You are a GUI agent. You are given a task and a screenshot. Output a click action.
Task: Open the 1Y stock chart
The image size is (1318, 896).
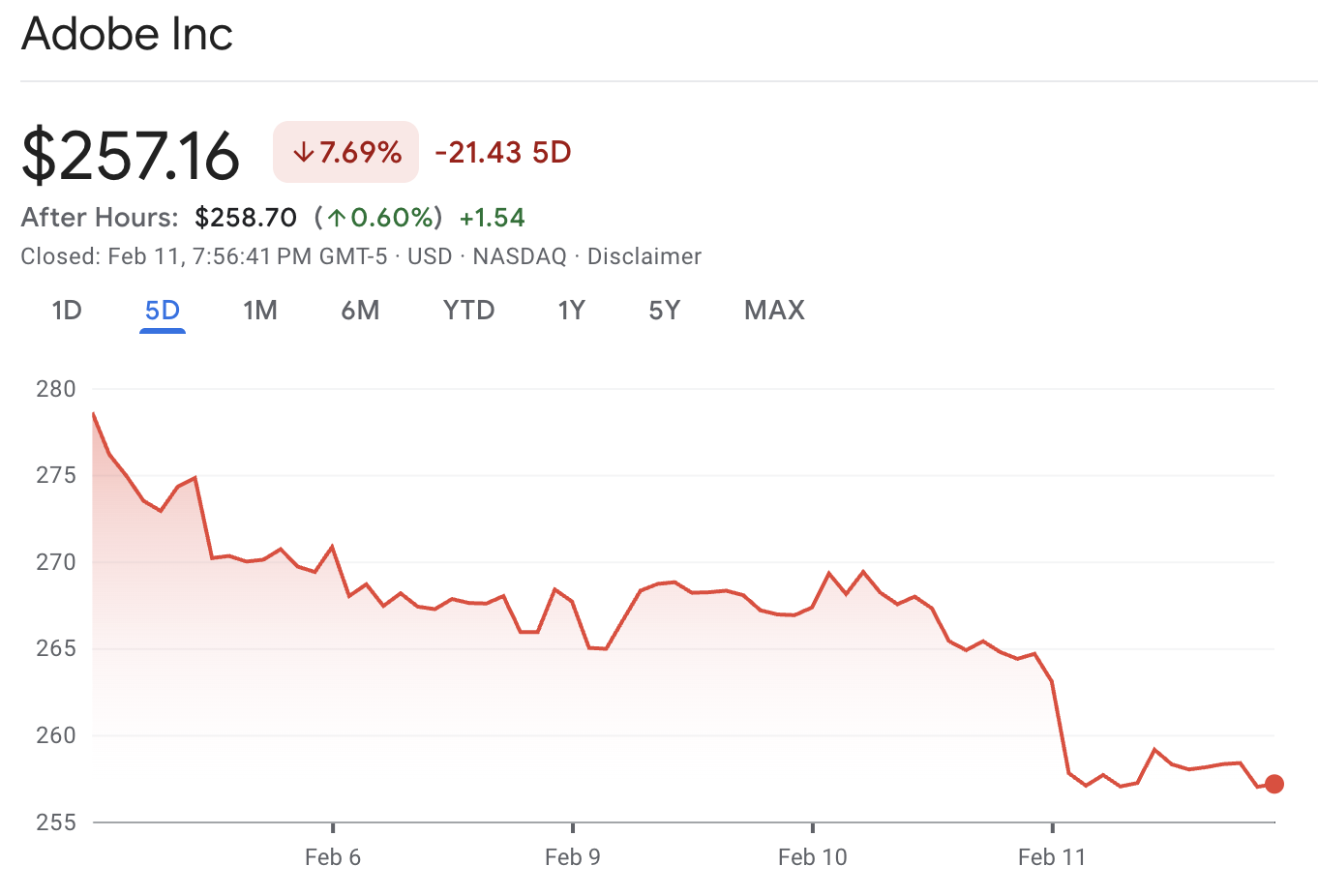[x=571, y=310]
